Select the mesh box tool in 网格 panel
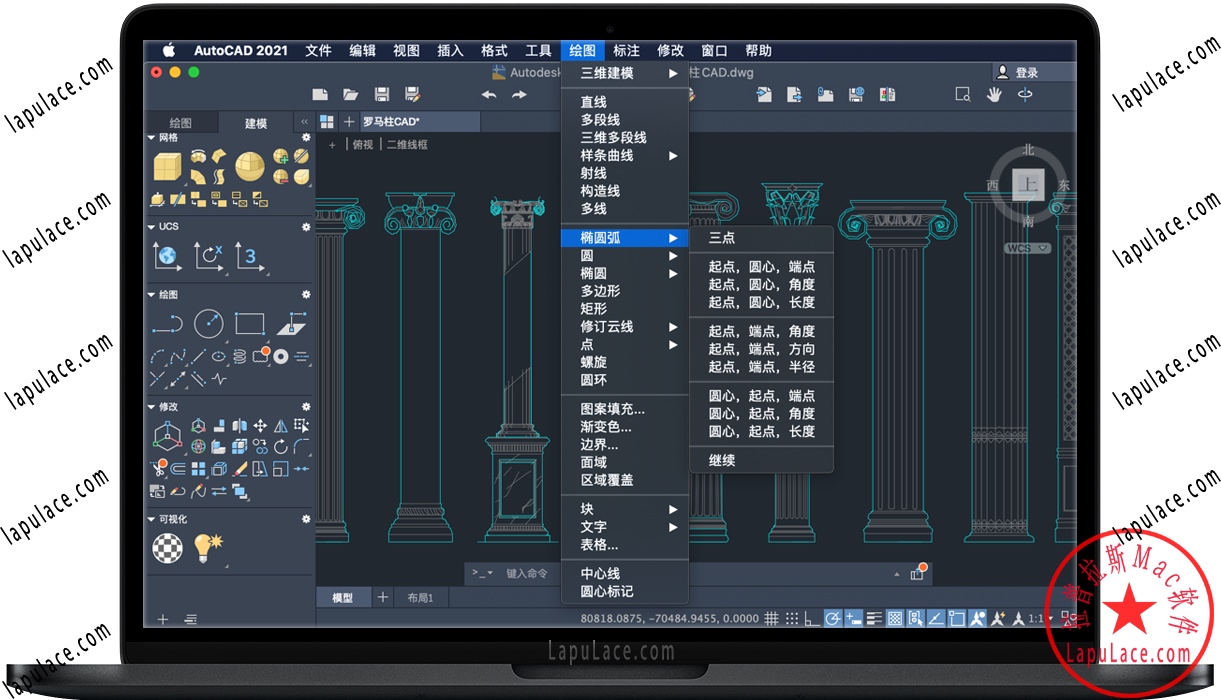The width and height of the screenshot is (1221, 700). click(167, 165)
